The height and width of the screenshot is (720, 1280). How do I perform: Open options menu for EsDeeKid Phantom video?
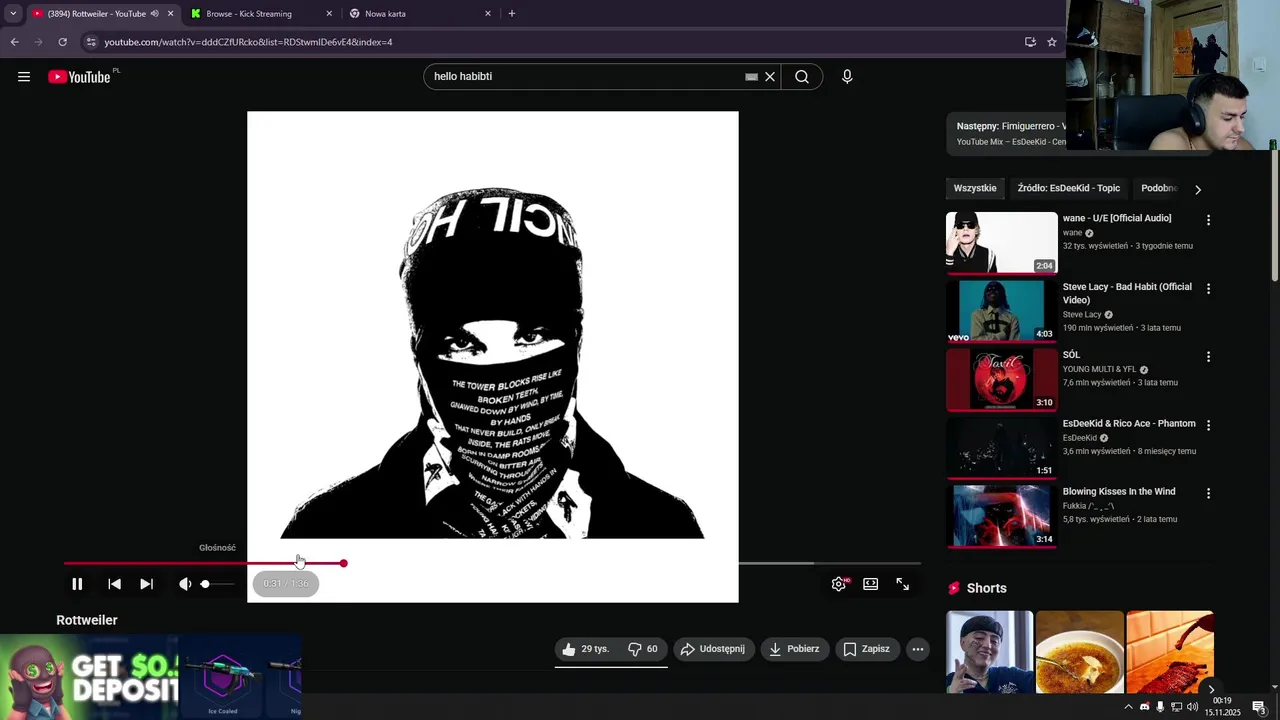click(1208, 425)
